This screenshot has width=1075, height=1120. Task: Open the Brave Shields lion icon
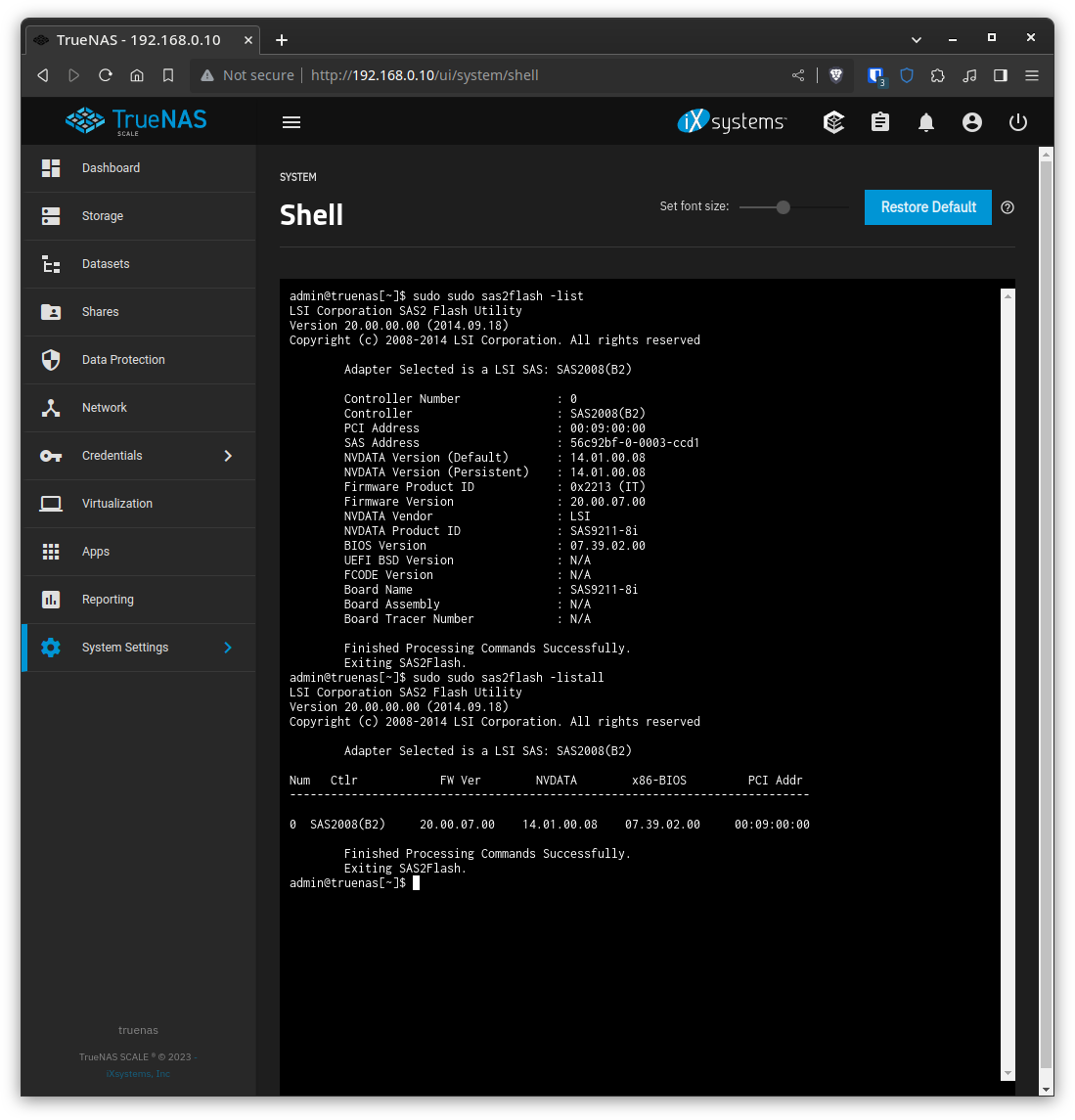(835, 75)
